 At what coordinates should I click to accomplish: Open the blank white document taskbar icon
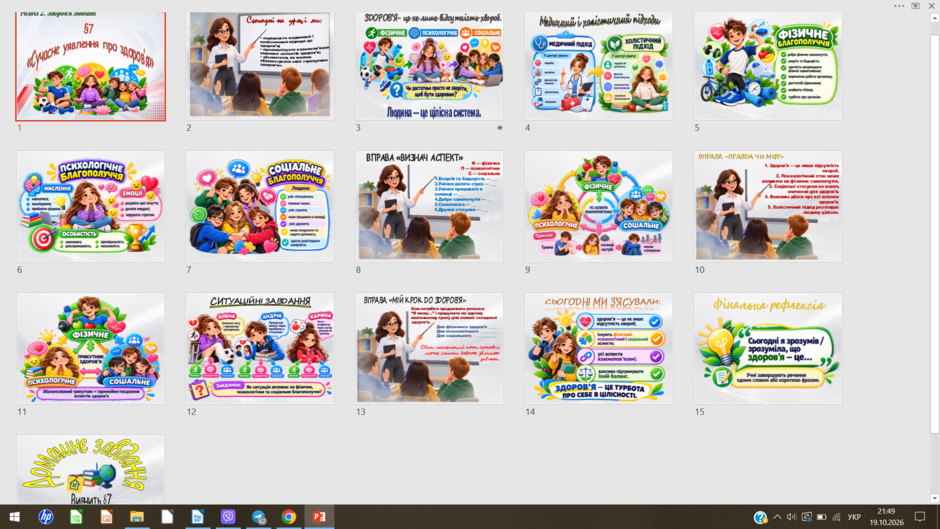pos(167,516)
